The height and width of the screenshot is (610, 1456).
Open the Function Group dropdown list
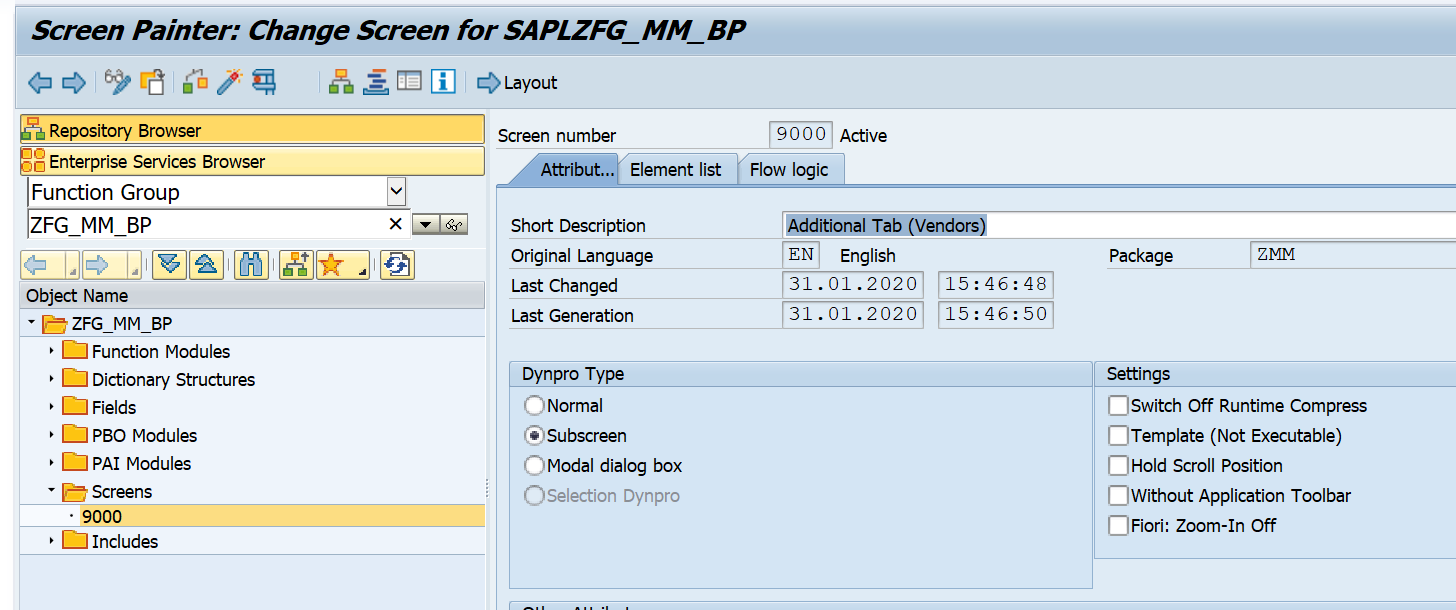[x=396, y=191]
